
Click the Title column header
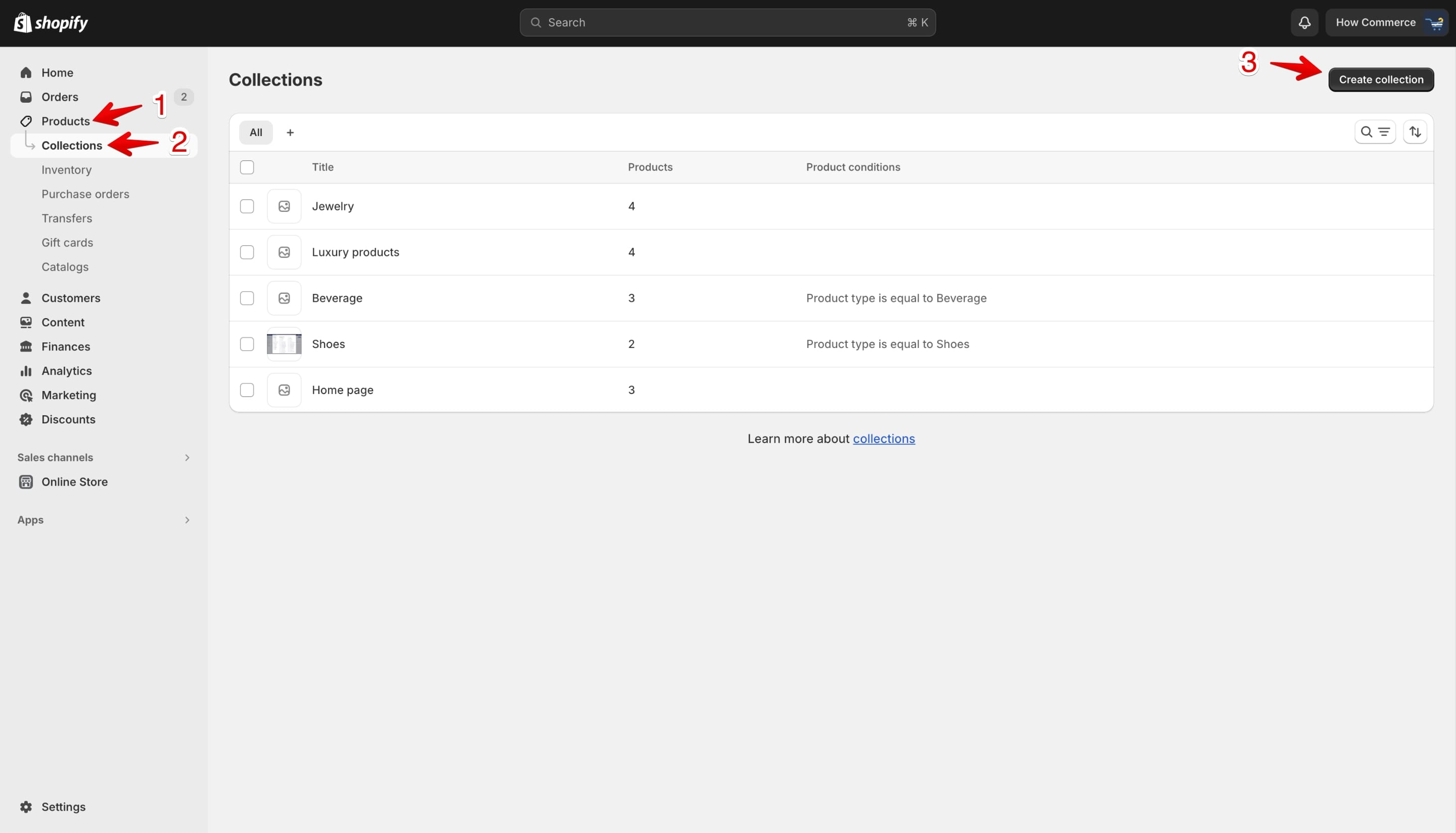pos(323,167)
